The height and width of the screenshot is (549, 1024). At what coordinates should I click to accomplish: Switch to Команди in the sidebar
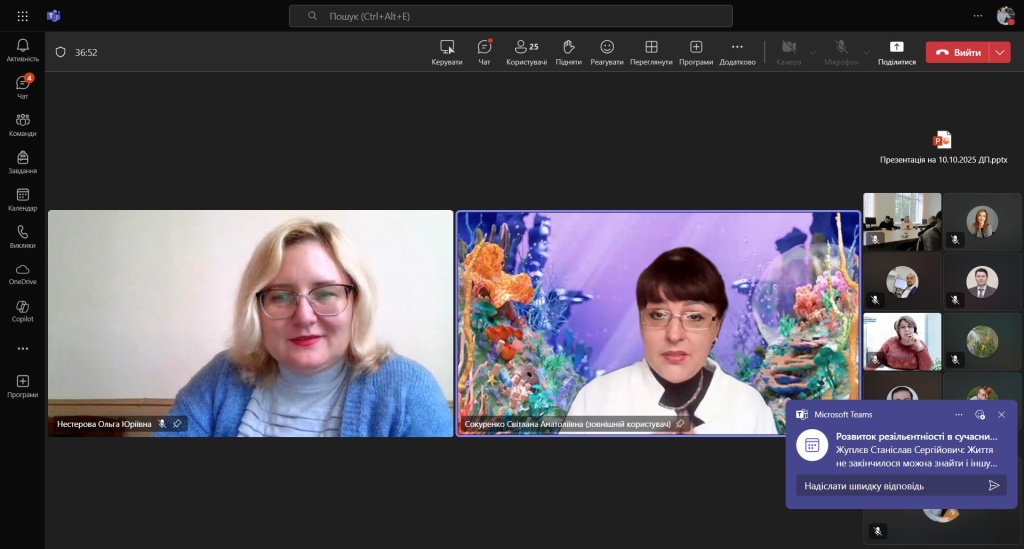(22, 125)
